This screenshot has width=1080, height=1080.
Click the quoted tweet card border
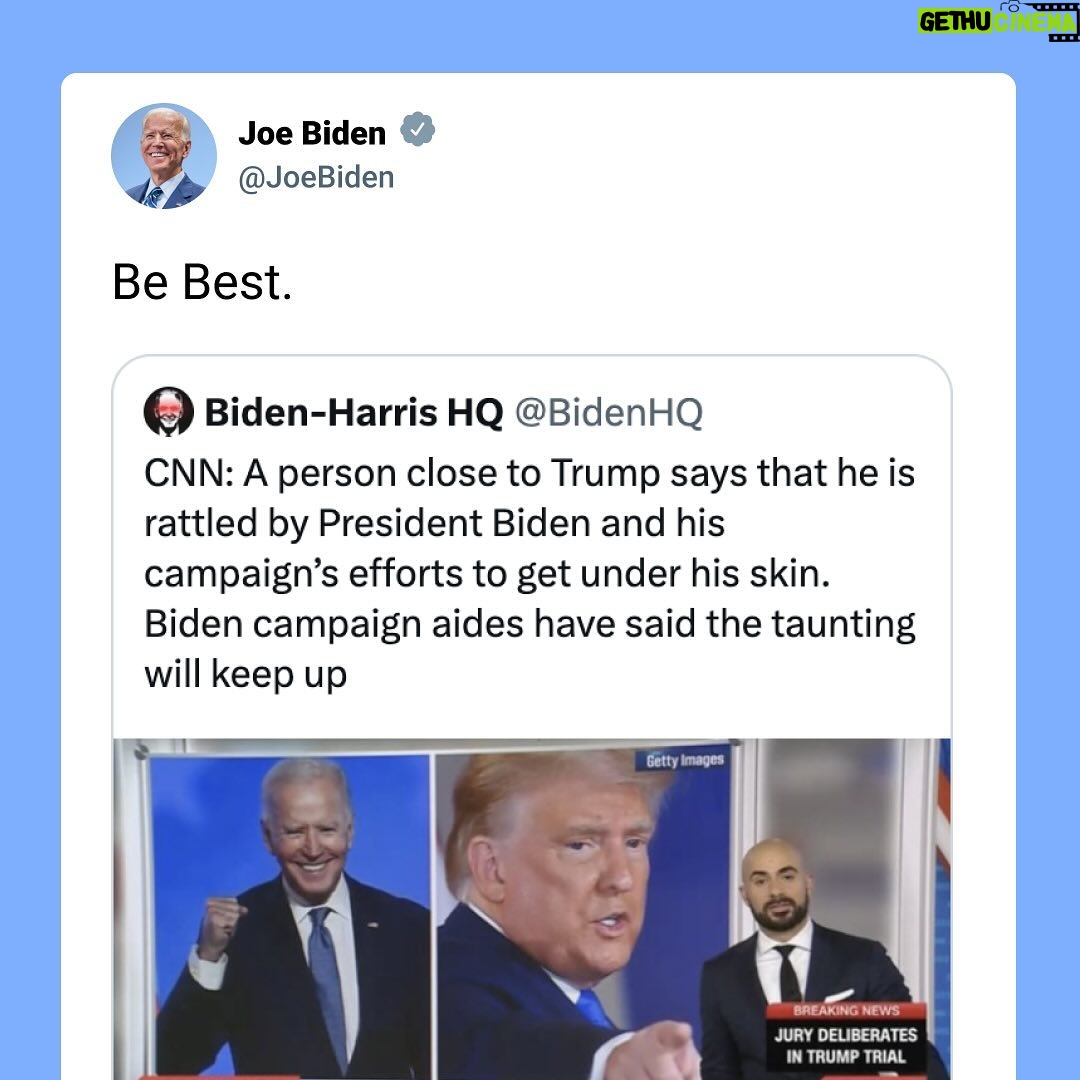click(532, 356)
